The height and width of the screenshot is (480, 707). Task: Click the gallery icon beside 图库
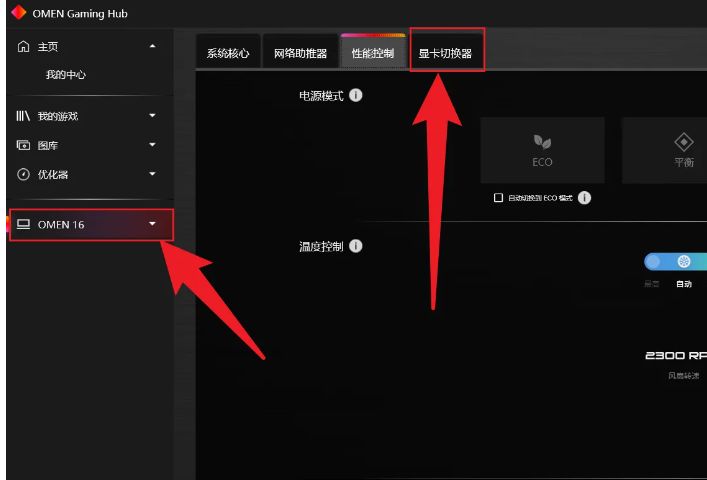tap(23, 145)
